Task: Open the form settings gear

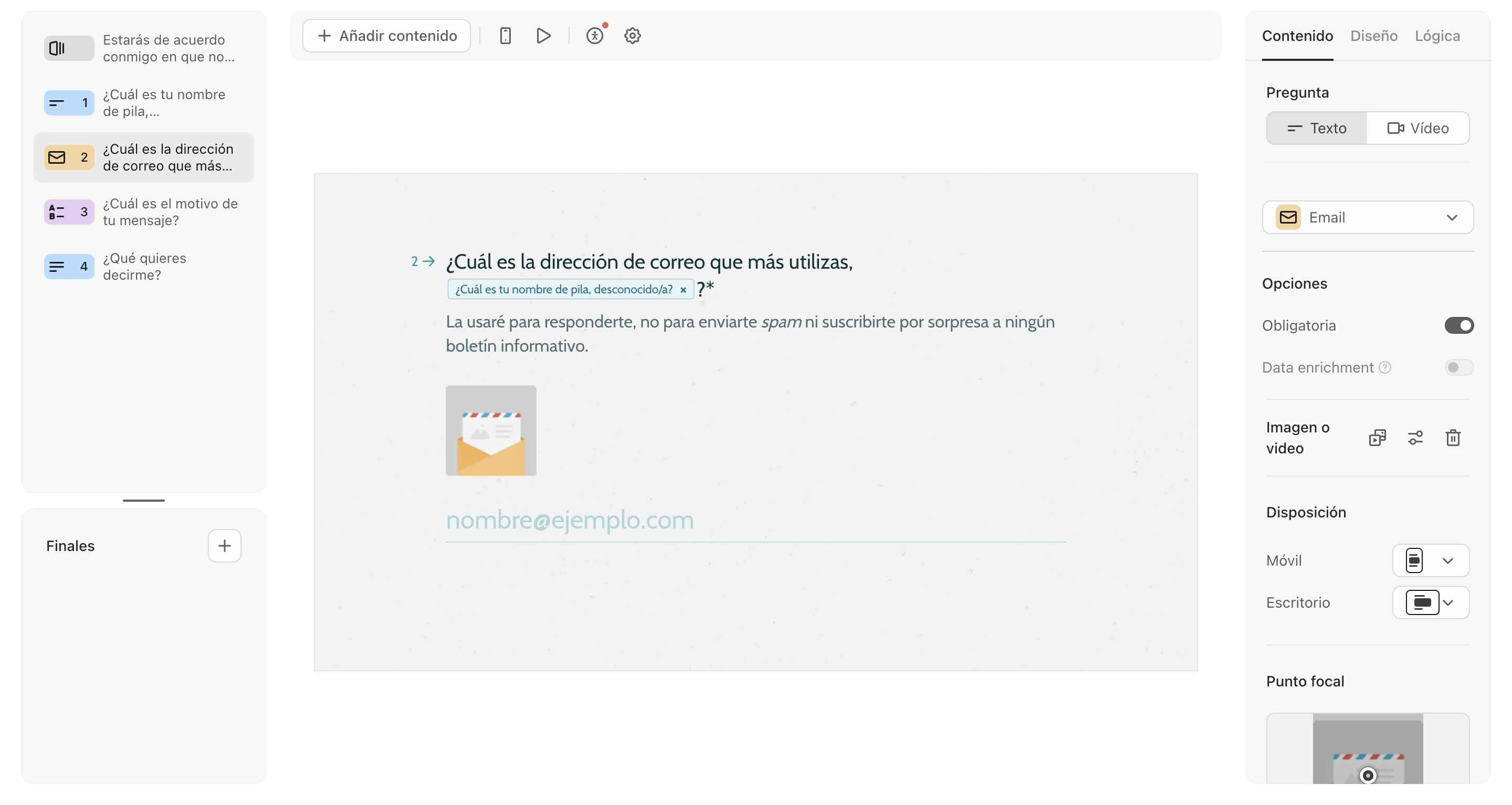Action: click(632, 35)
